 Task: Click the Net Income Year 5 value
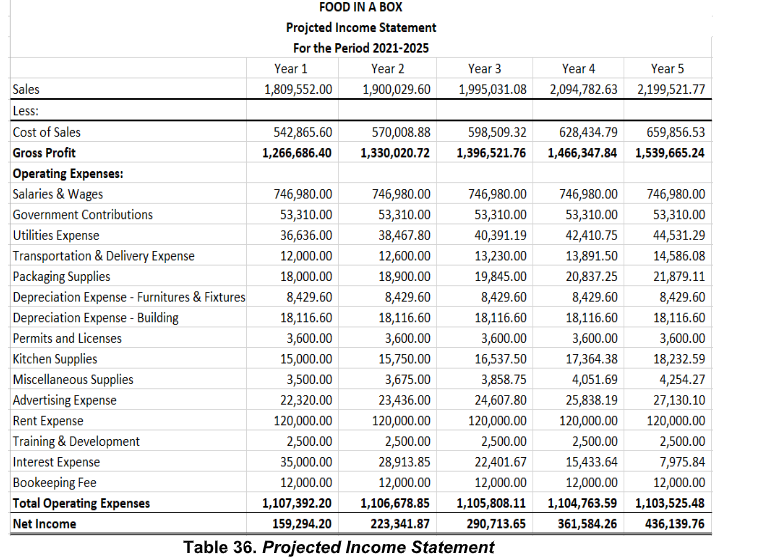(x=674, y=524)
